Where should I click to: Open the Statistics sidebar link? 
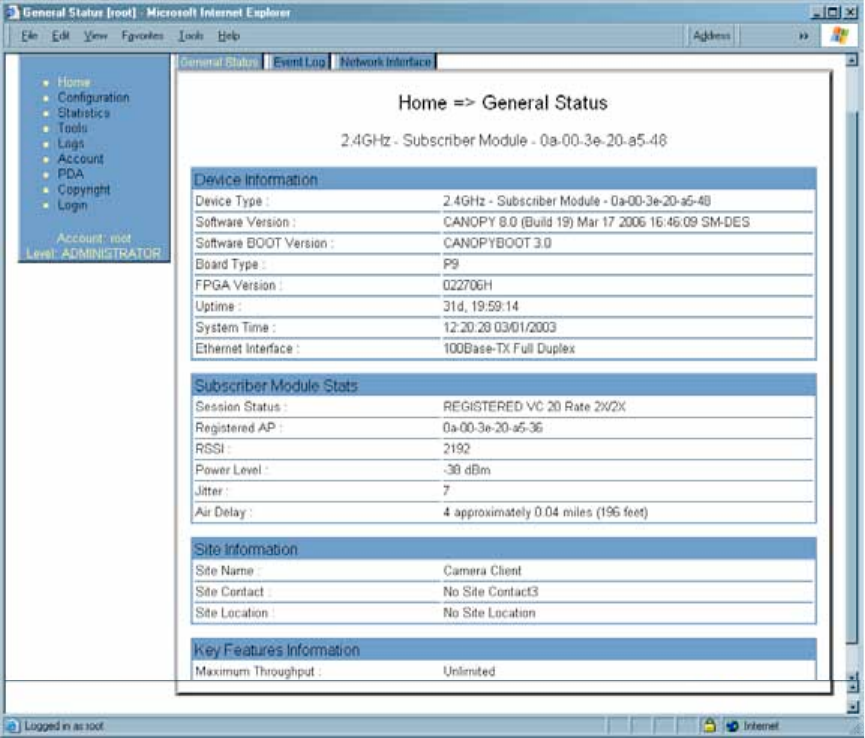(x=83, y=113)
